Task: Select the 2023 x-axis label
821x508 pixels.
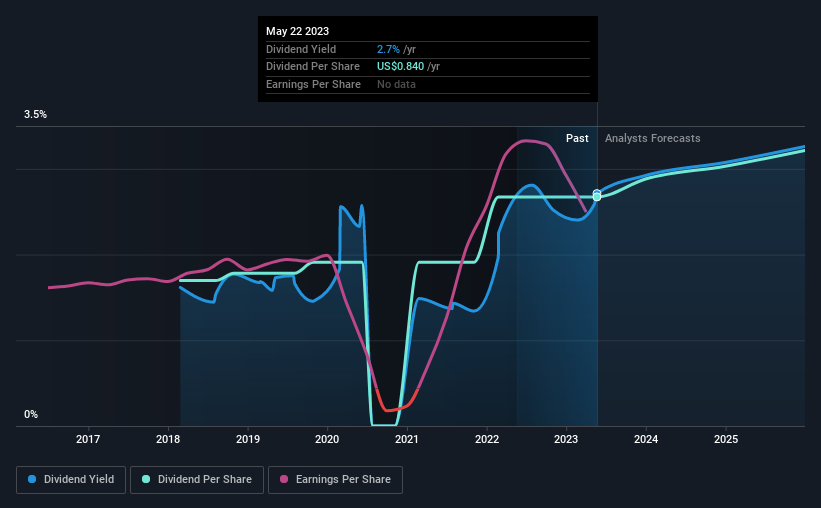Action: point(566,439)
